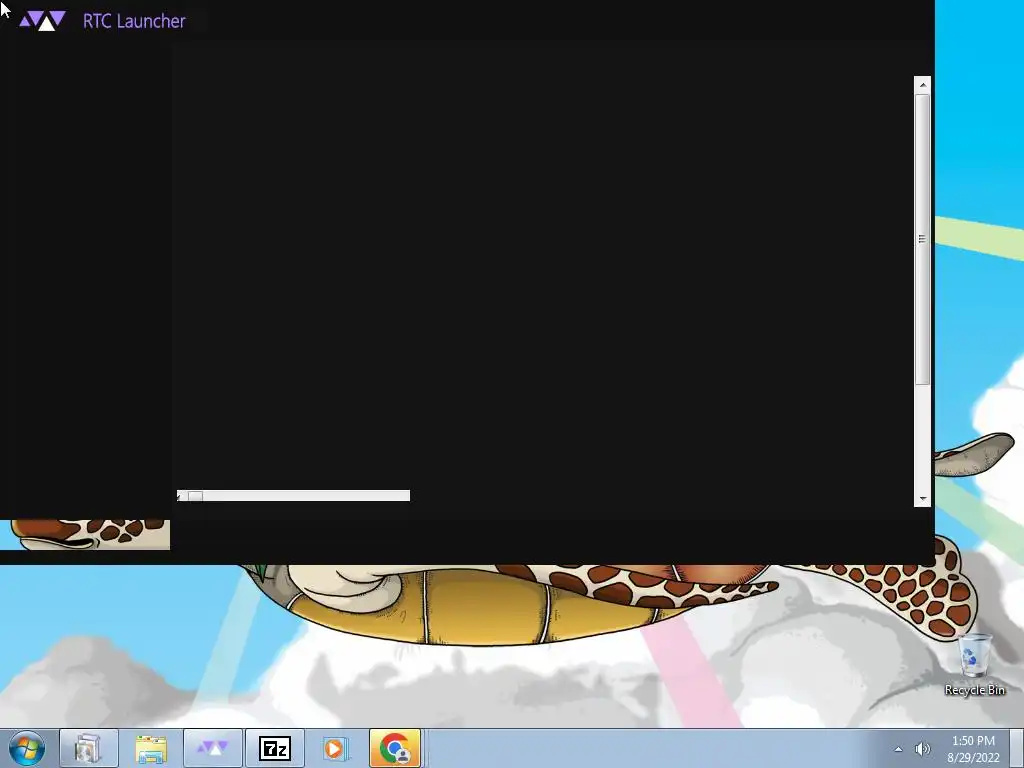Image resolution: width=1024 pixels, height=768 pixels.
Task: Open the Windows Start menu
Action: click(27, 748)
